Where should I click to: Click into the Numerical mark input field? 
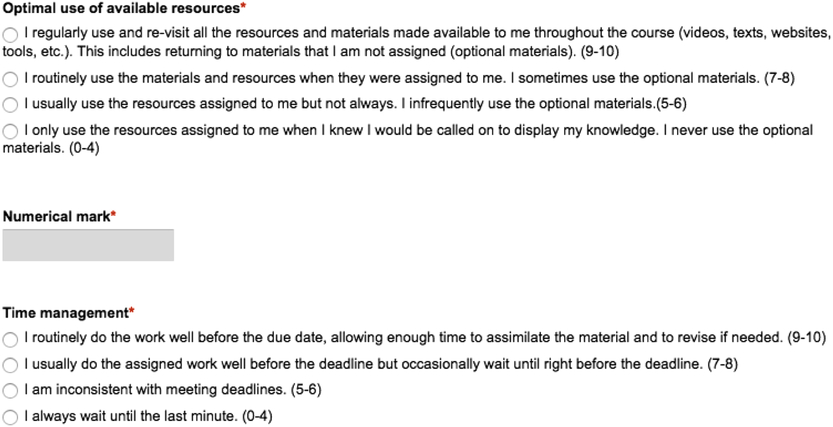(x=88, y=245)
